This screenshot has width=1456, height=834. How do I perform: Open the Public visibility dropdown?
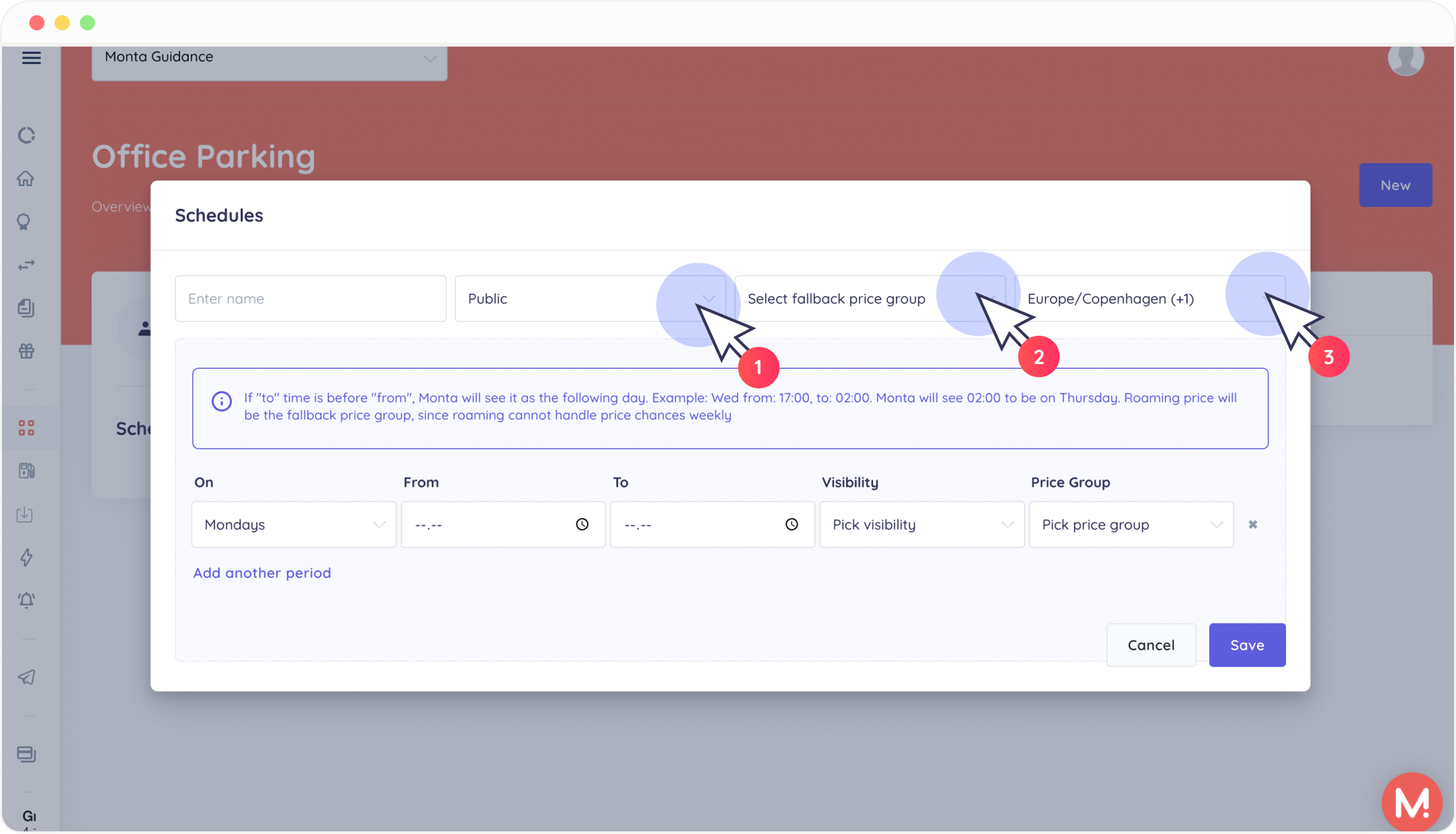pos(590,299)
